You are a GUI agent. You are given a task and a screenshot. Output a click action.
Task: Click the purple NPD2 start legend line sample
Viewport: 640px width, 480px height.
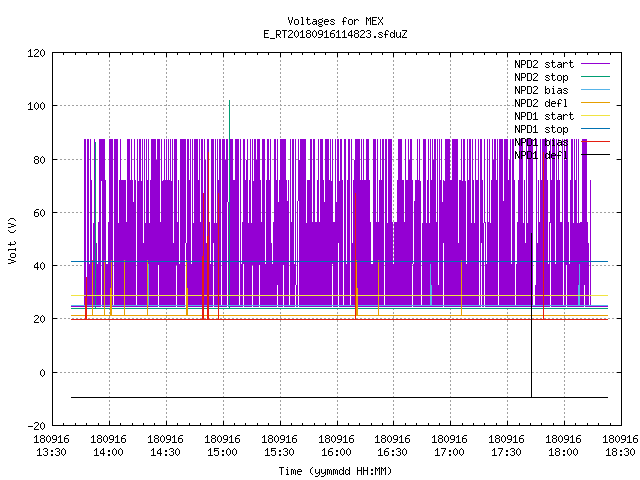(x=595, y=64)
